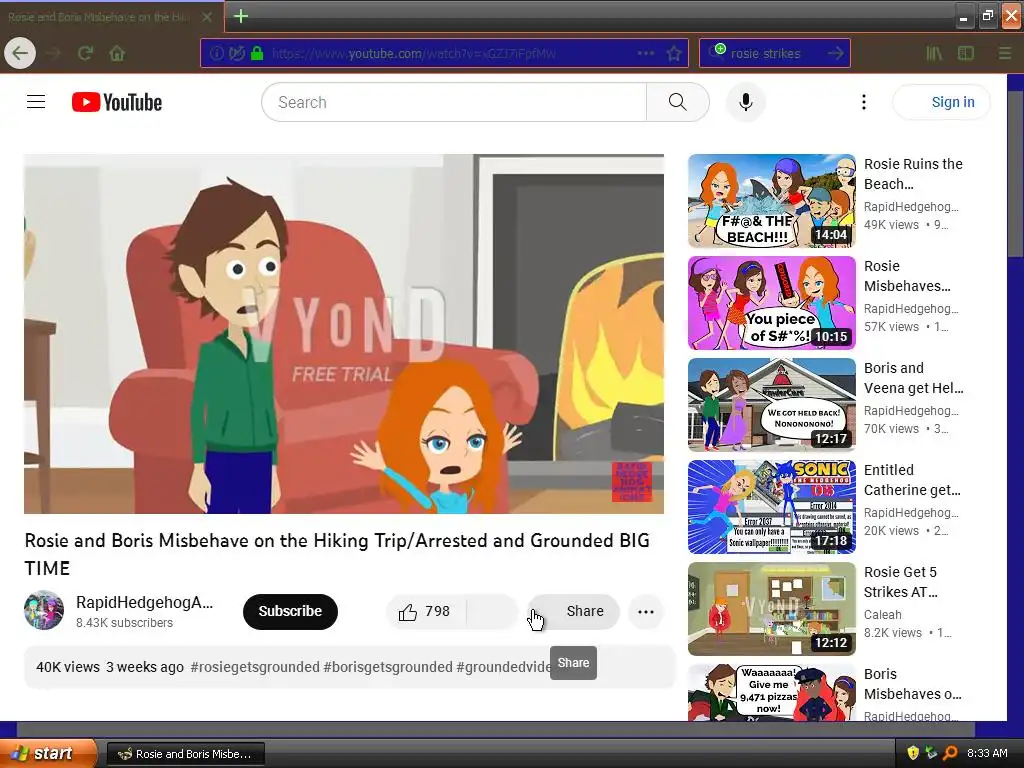Viewport: 1024px width, 768px height.
Task: Open Rosie Ruins the Beach thumbnail
Action: (771, 201)
